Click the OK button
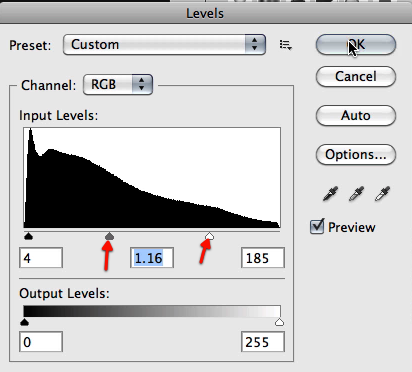 point(356,44)
